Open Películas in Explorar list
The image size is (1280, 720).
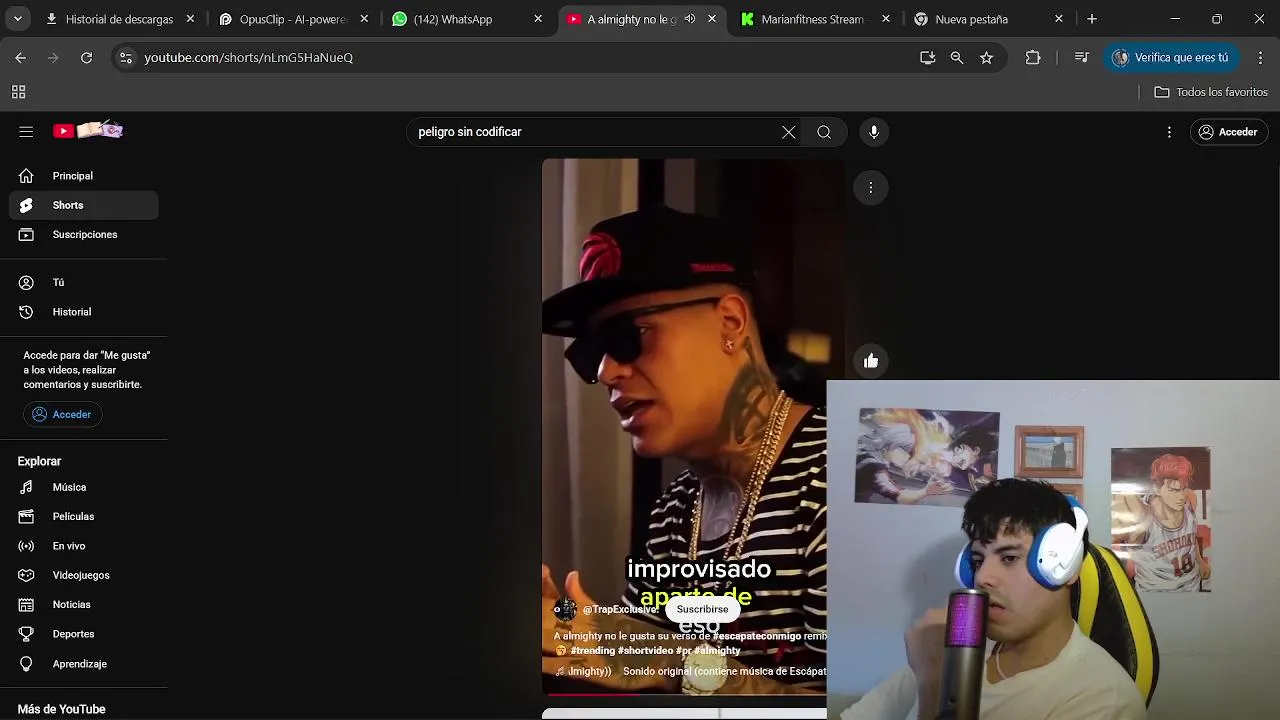pyautogui.click(x=84, y=516)
